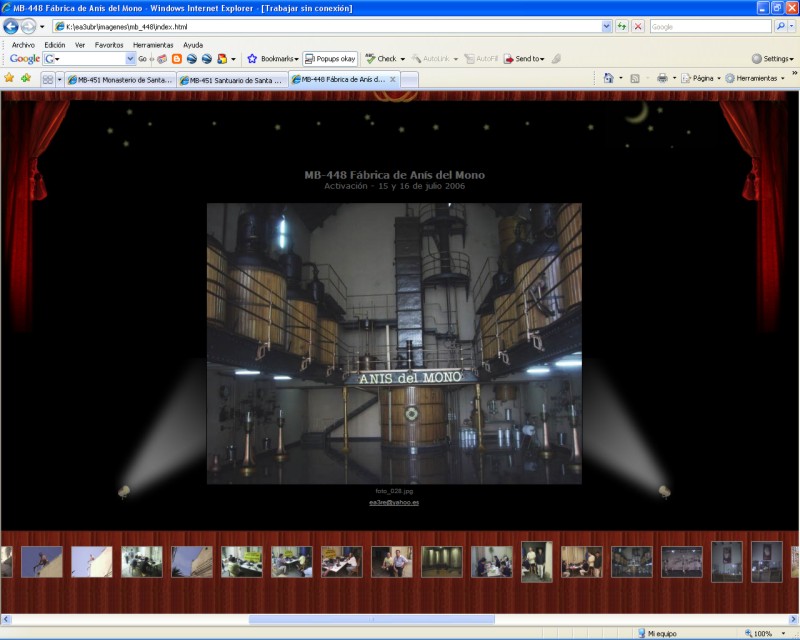Image resolution: width=800 pixels, height=640 pixels.
Task: Open a new blank tab
Action: [410, 80]
